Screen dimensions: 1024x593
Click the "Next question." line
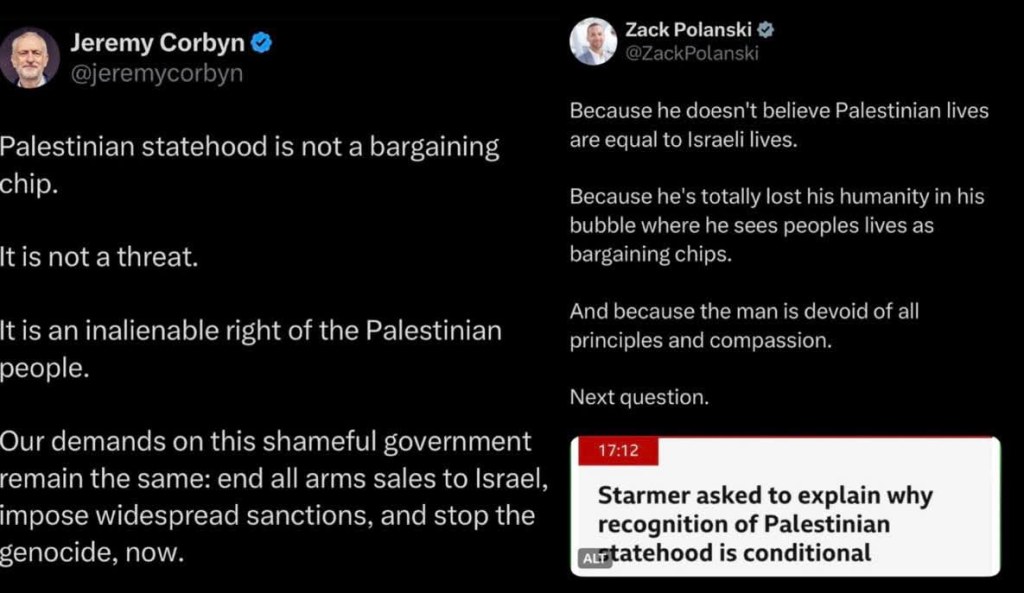point(639,397)
